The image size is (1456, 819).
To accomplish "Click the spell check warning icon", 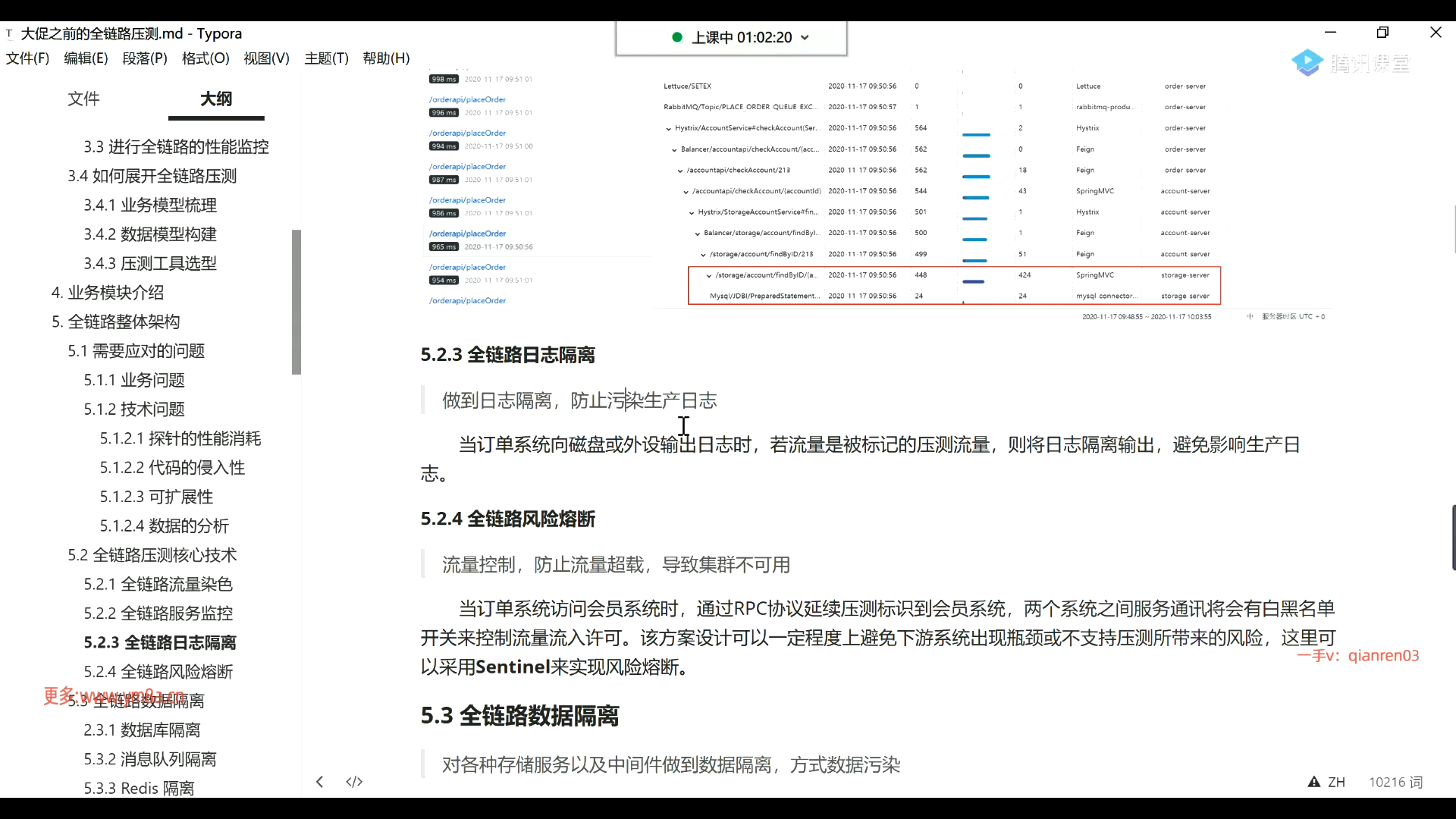I will [1313, 782].
